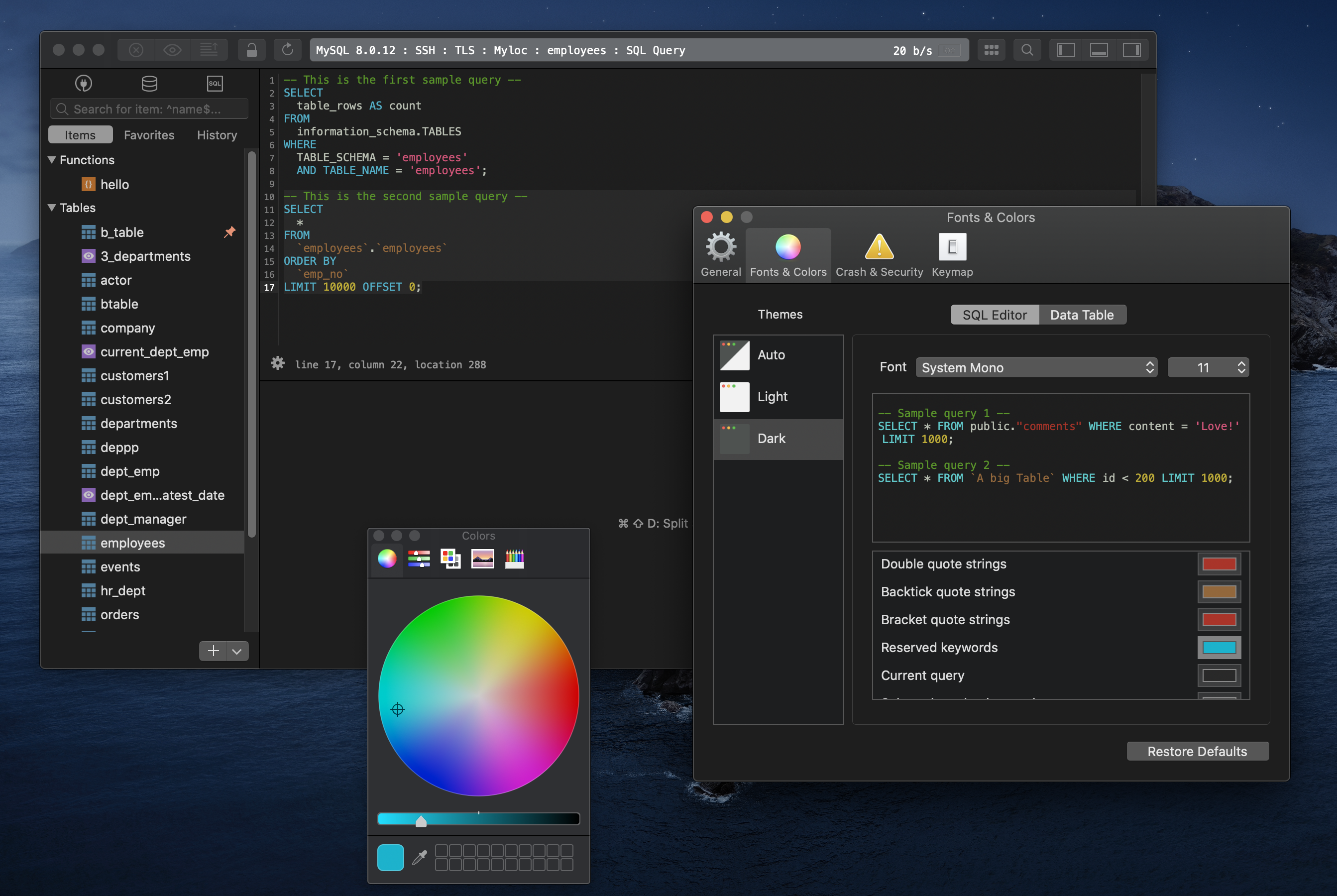Click the color palettes grid icon

coord(450,559)
